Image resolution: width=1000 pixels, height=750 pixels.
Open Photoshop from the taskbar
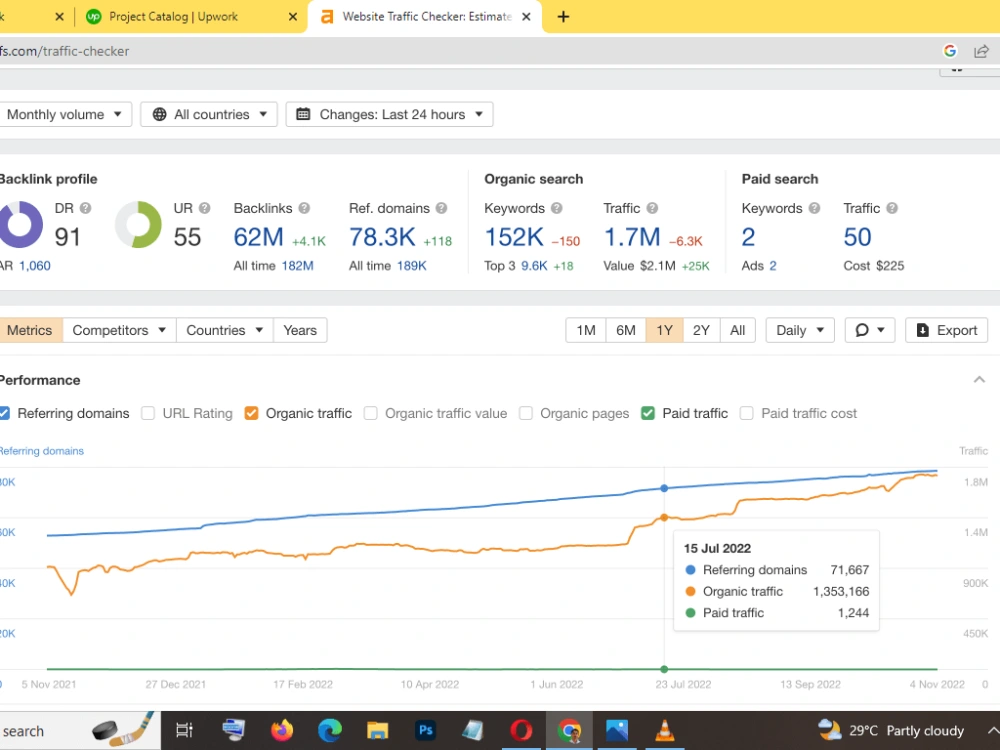(x=425, y=730)
